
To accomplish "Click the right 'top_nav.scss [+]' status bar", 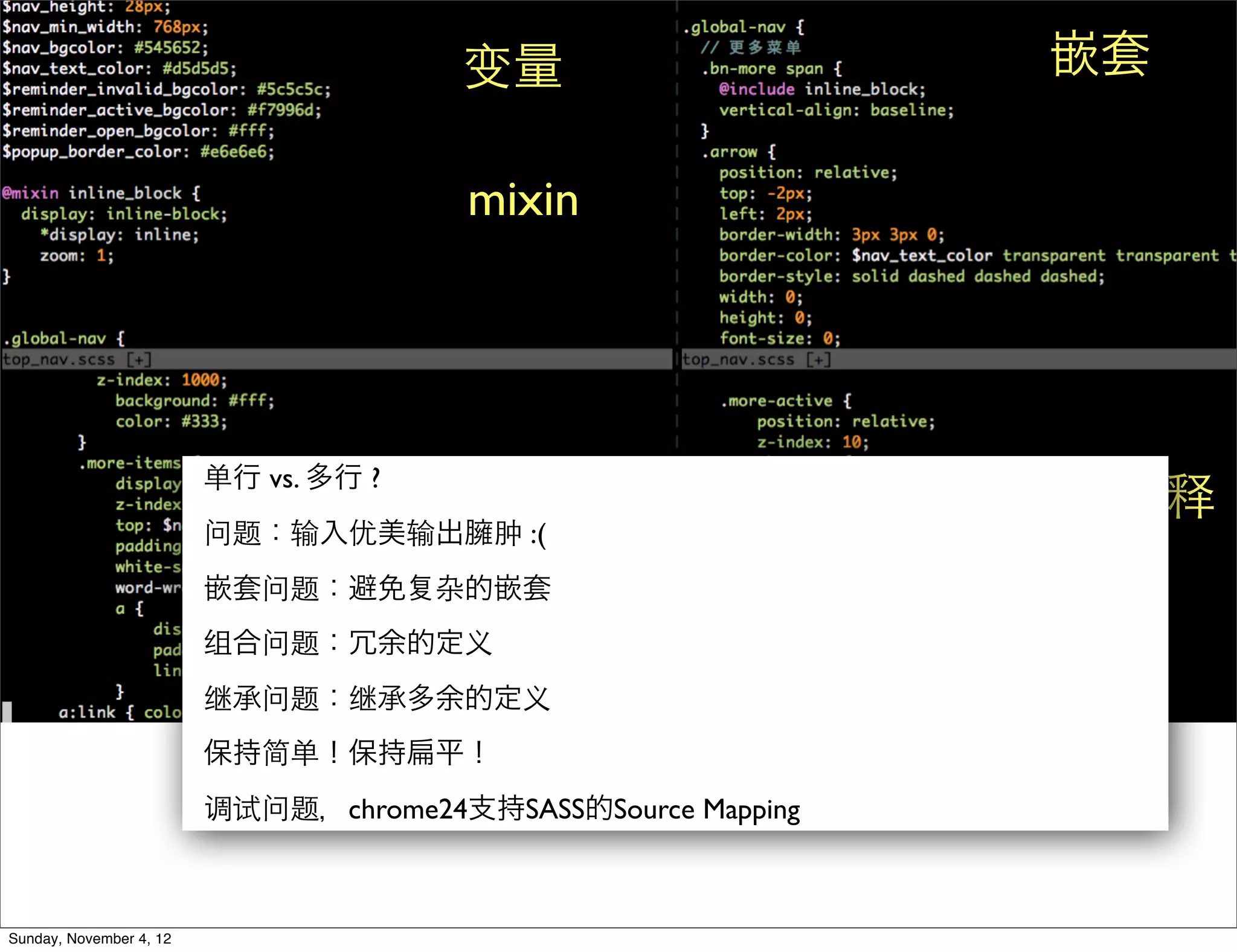I will [x=959, y=359].
